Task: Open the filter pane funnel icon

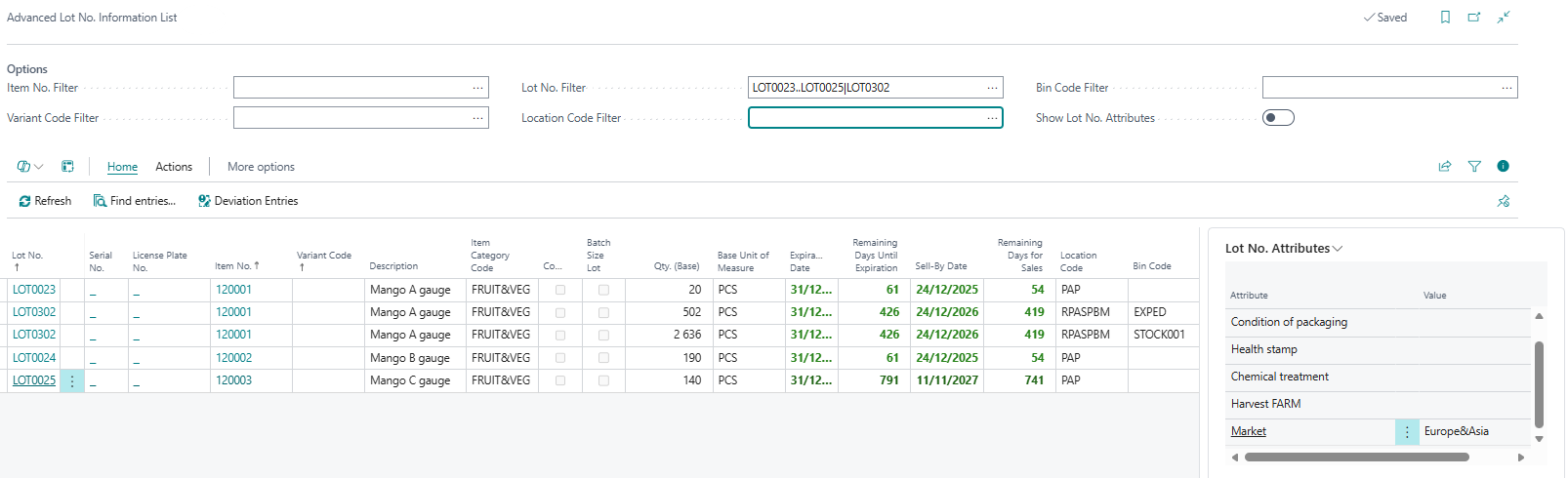Action: (1474, 167)
